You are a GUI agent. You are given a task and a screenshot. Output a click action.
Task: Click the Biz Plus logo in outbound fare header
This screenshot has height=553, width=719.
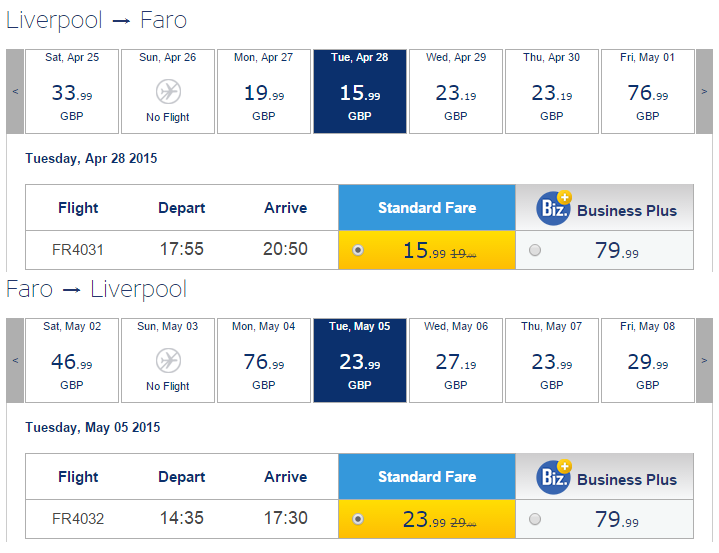click(x=554, y=208)
